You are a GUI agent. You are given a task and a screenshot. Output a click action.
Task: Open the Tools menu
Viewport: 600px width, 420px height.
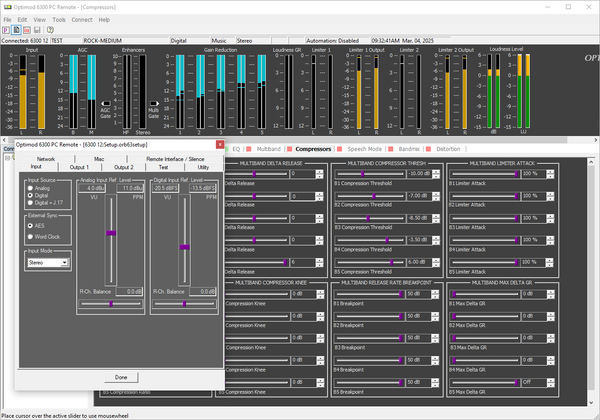point(59,19)
